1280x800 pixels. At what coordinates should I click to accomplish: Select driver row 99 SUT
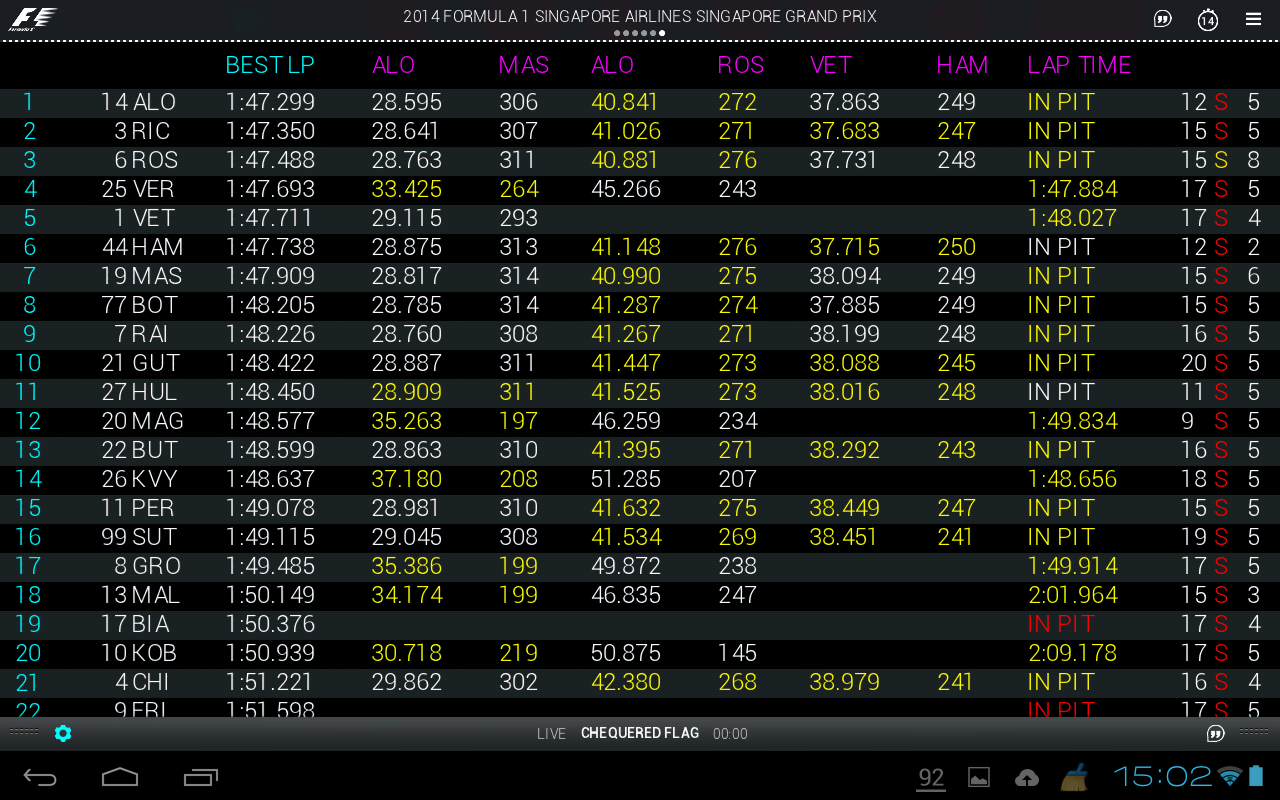[640, 537]
